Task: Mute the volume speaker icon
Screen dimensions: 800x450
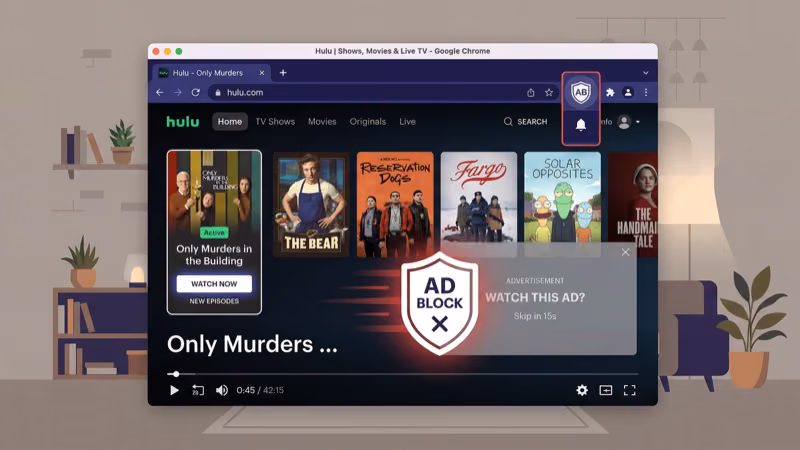Action: [x=221, y=390]
